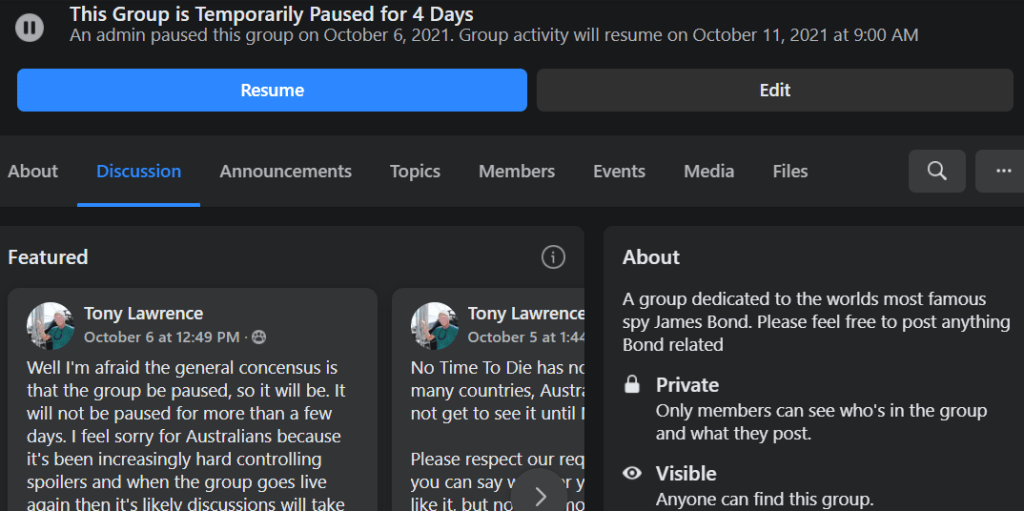Click the pause icon in the banner
Screen dimensions: 1024x511
click(30, 27)
